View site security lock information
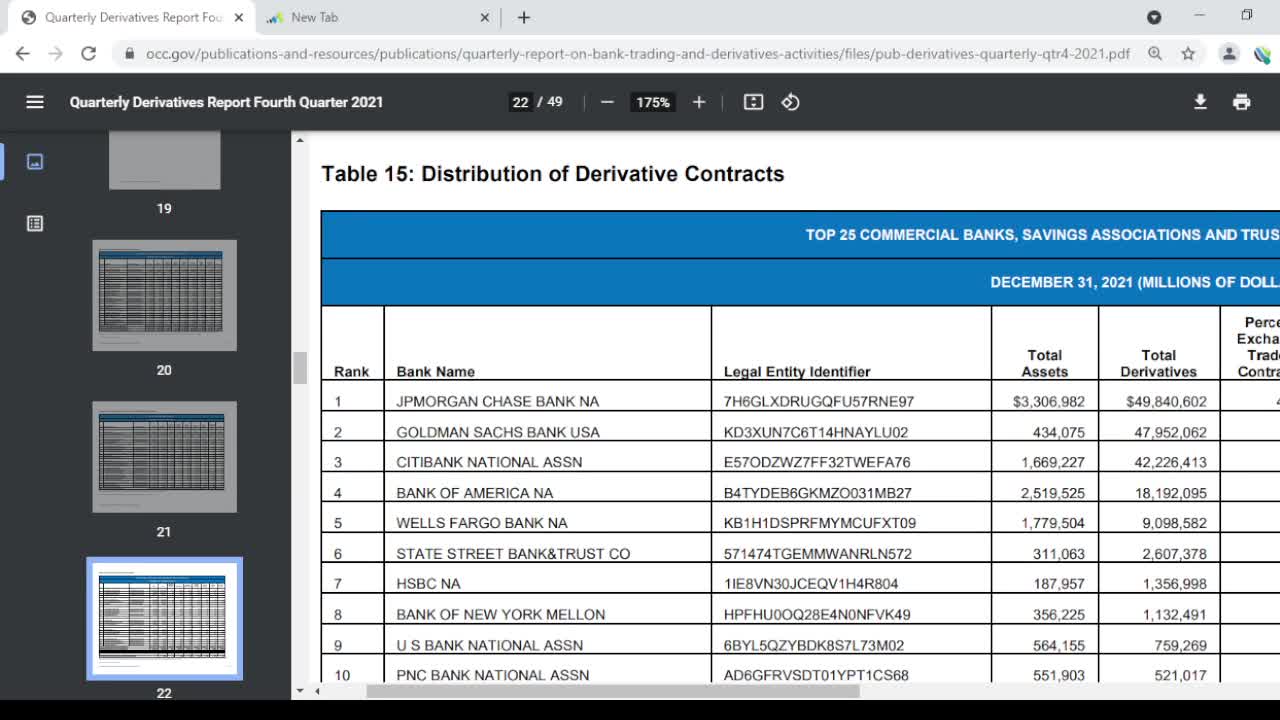 128,54
